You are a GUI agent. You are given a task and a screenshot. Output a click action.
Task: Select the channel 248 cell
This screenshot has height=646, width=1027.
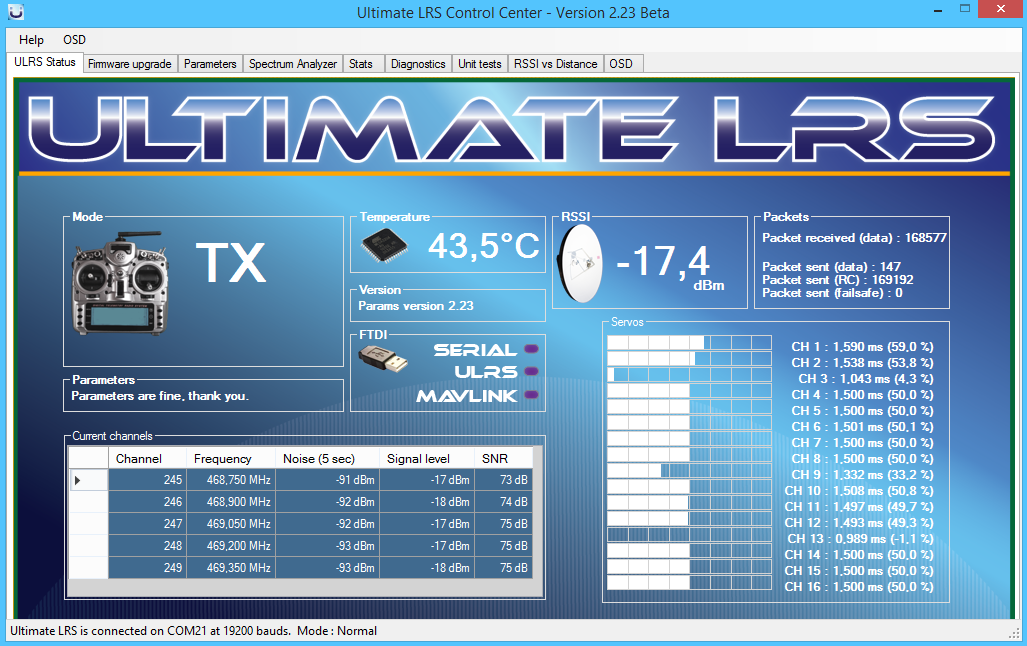pos(147,546)
